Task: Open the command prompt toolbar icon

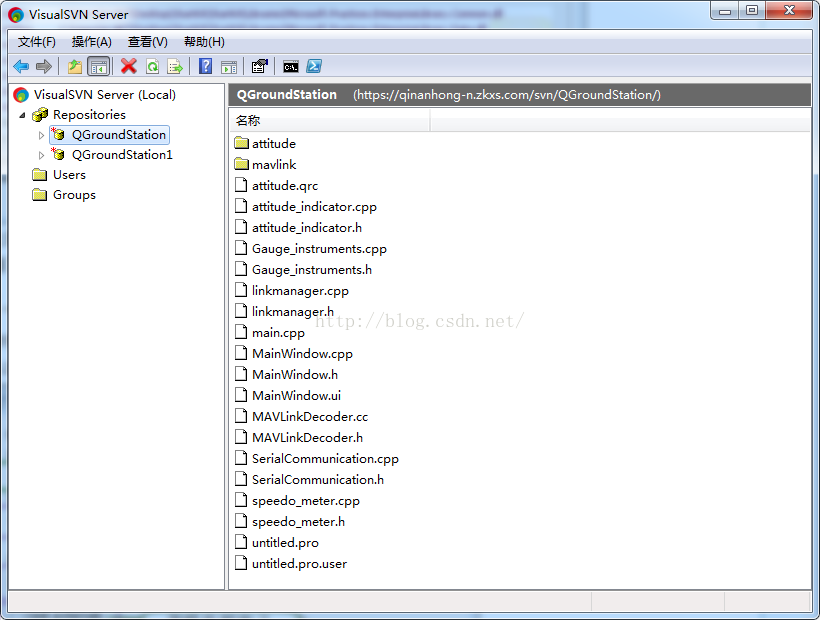Action: click(x=291, y=66)
